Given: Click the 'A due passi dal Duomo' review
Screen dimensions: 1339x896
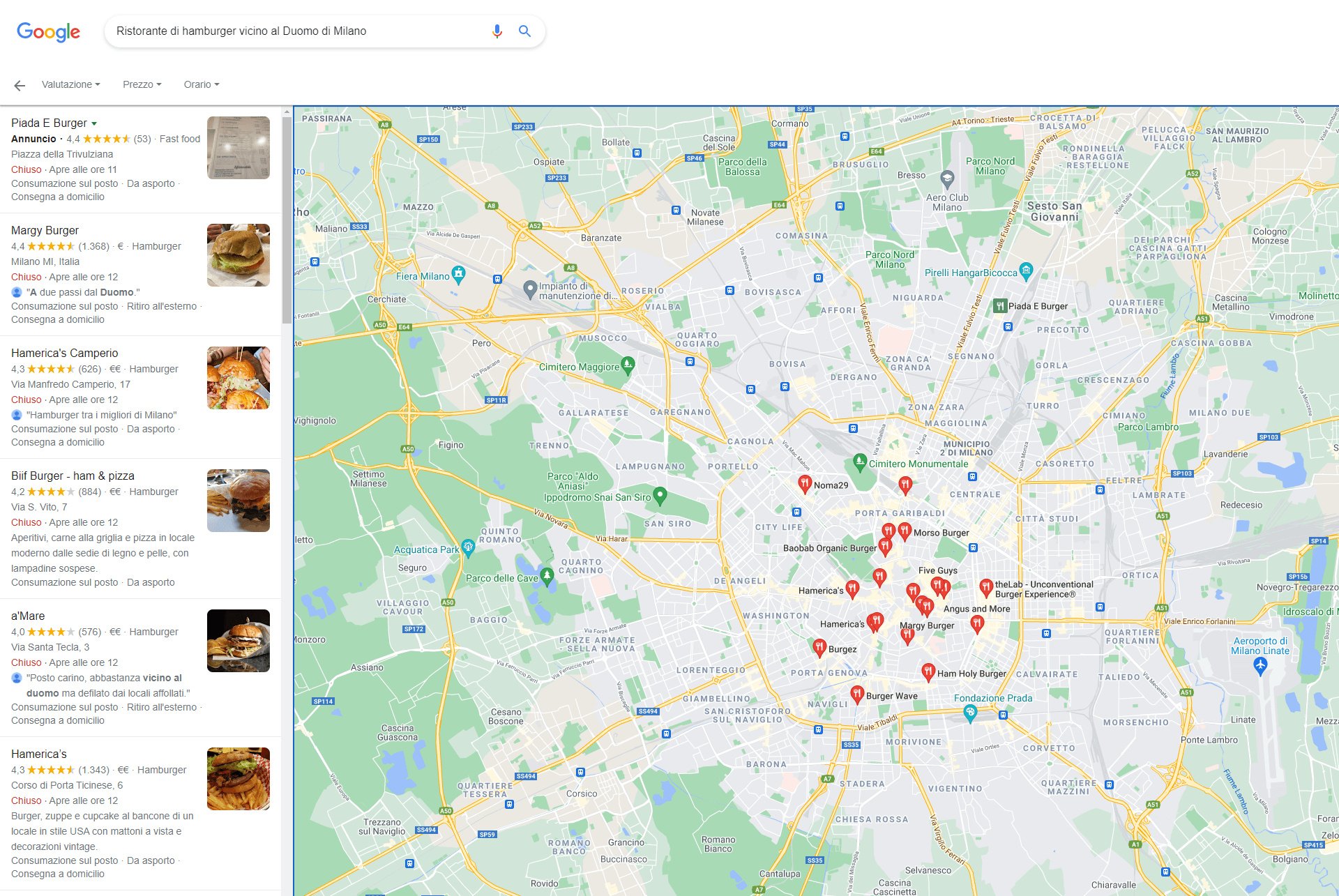Looking at the screenshot, I should pos(83,292).
